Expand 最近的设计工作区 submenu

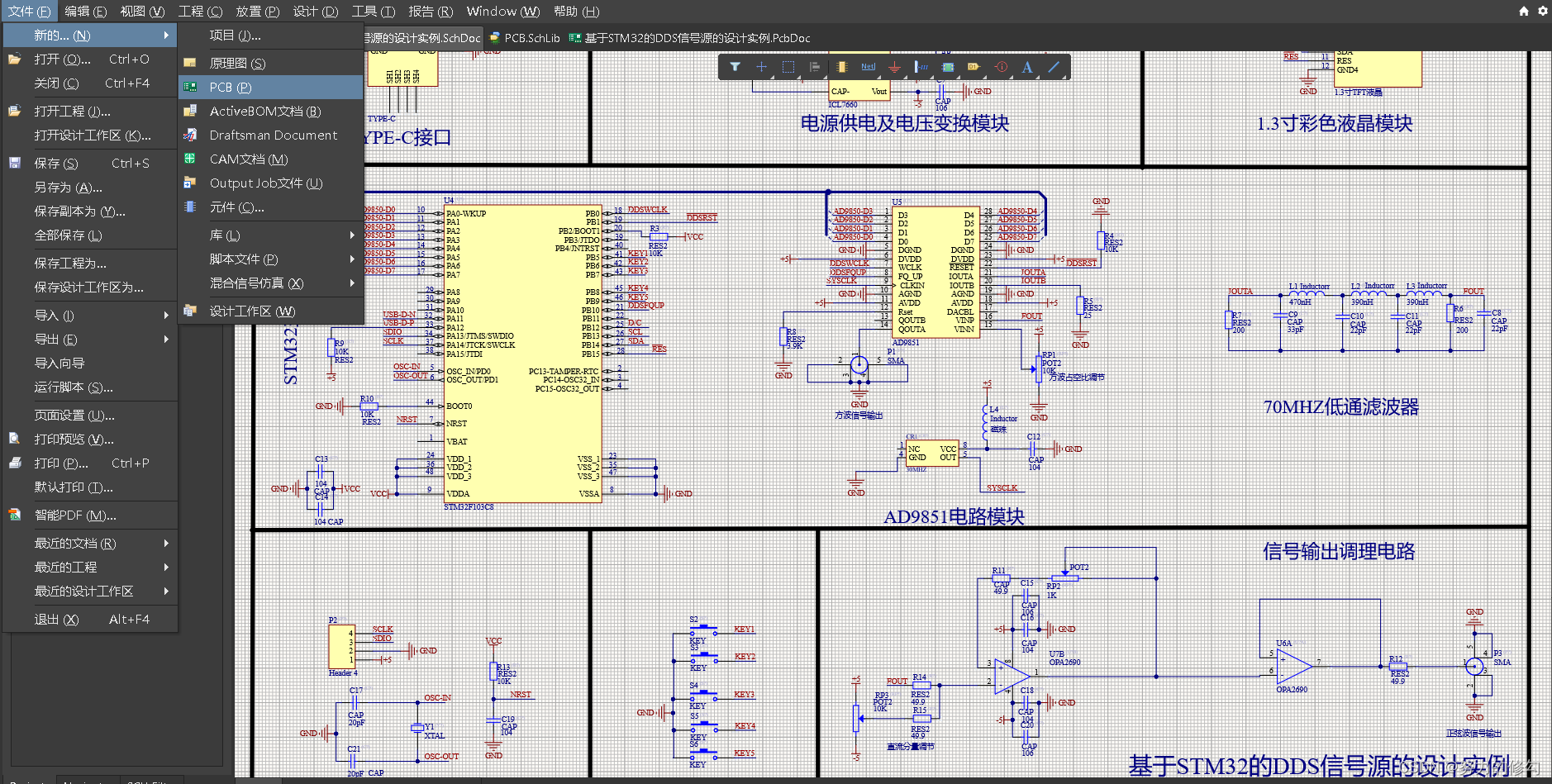coord(90,591)
